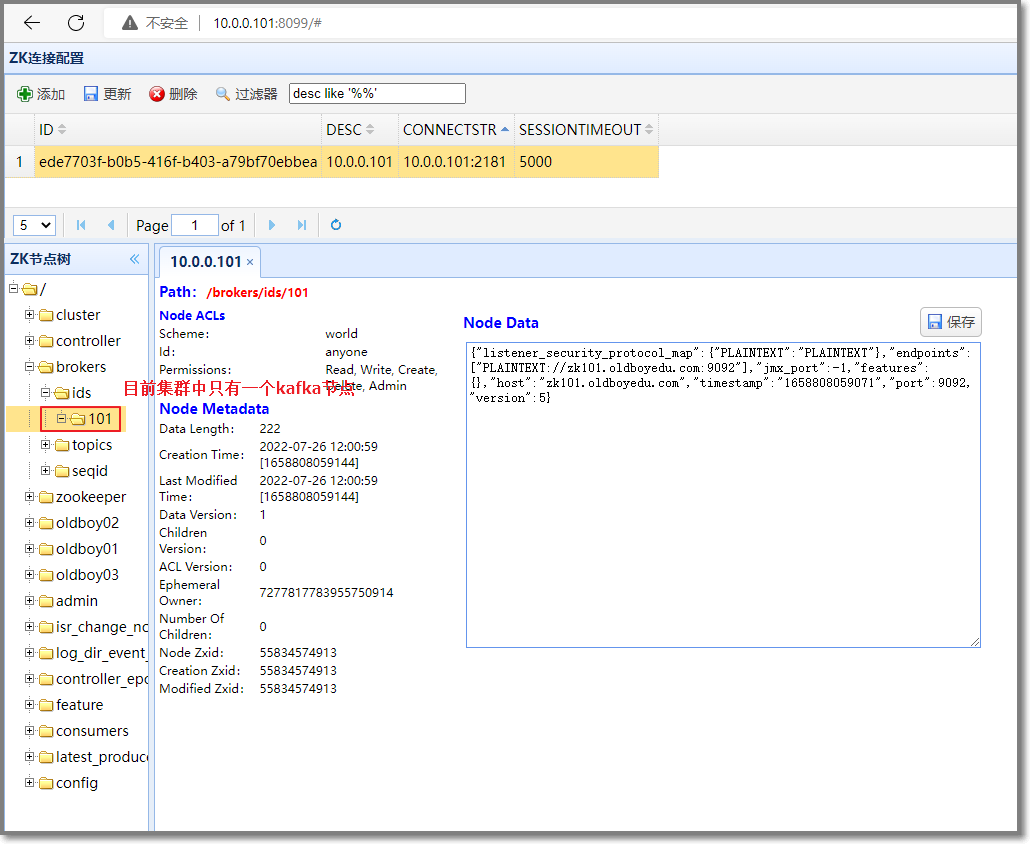
Task: Click the filter text input field
Action: coord(377,94)
